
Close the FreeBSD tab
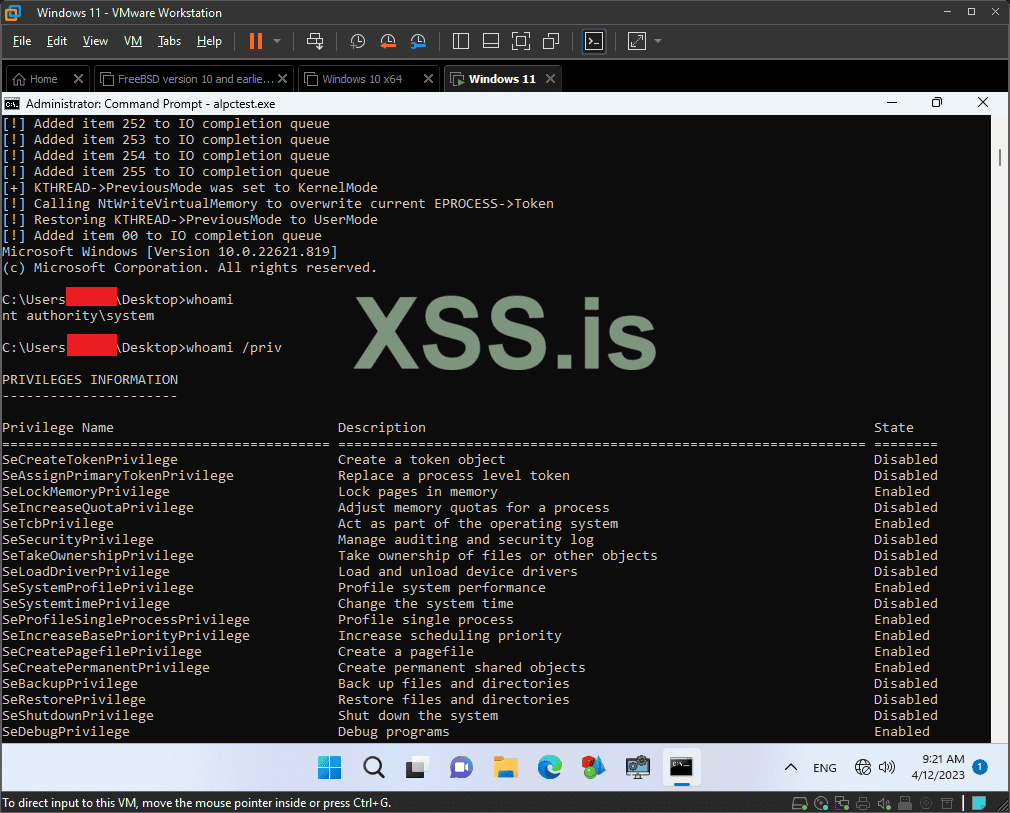click(x=282, y=79)
